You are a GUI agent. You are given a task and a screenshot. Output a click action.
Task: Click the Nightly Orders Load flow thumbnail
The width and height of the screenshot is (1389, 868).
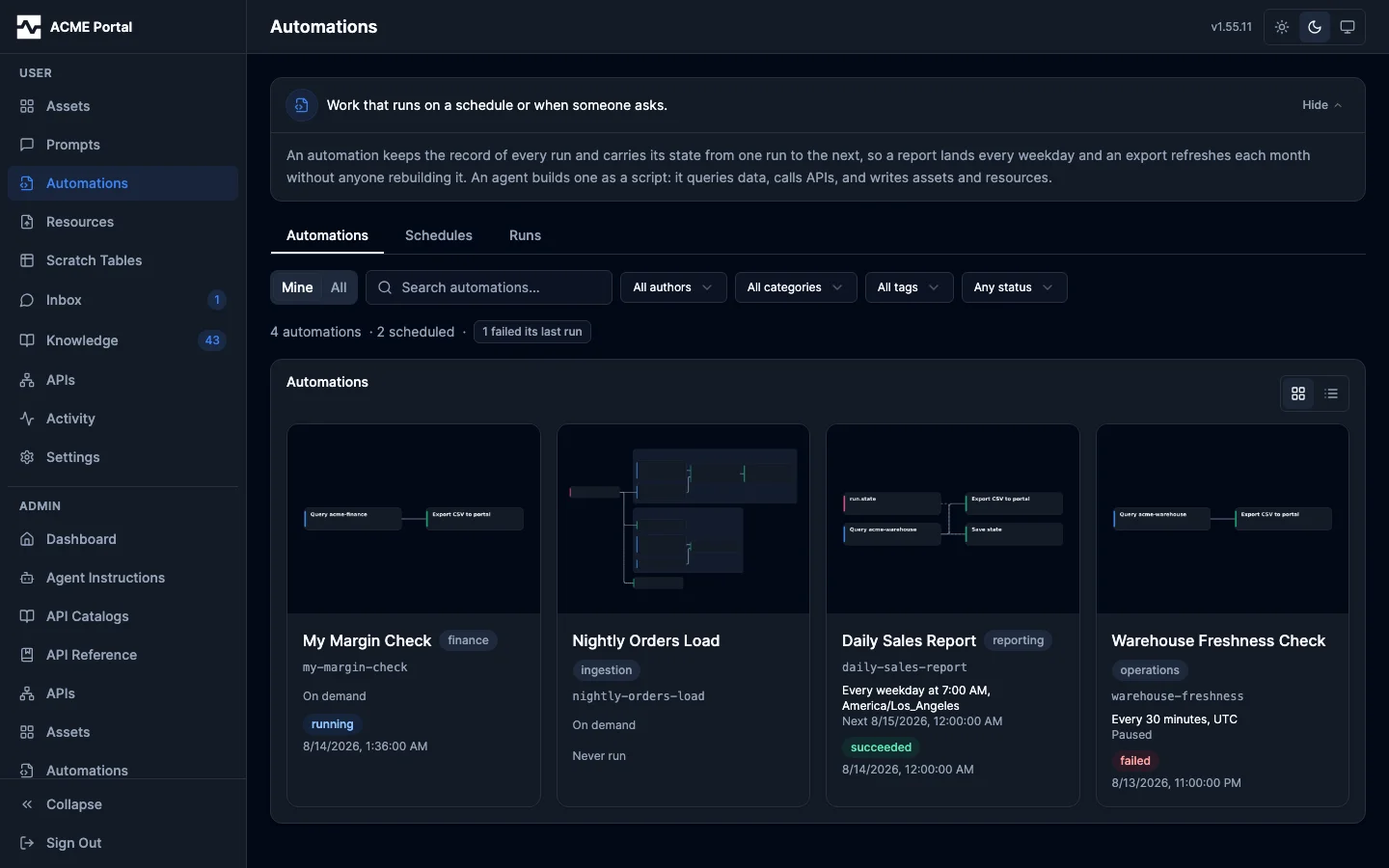[x=683, y=519]
